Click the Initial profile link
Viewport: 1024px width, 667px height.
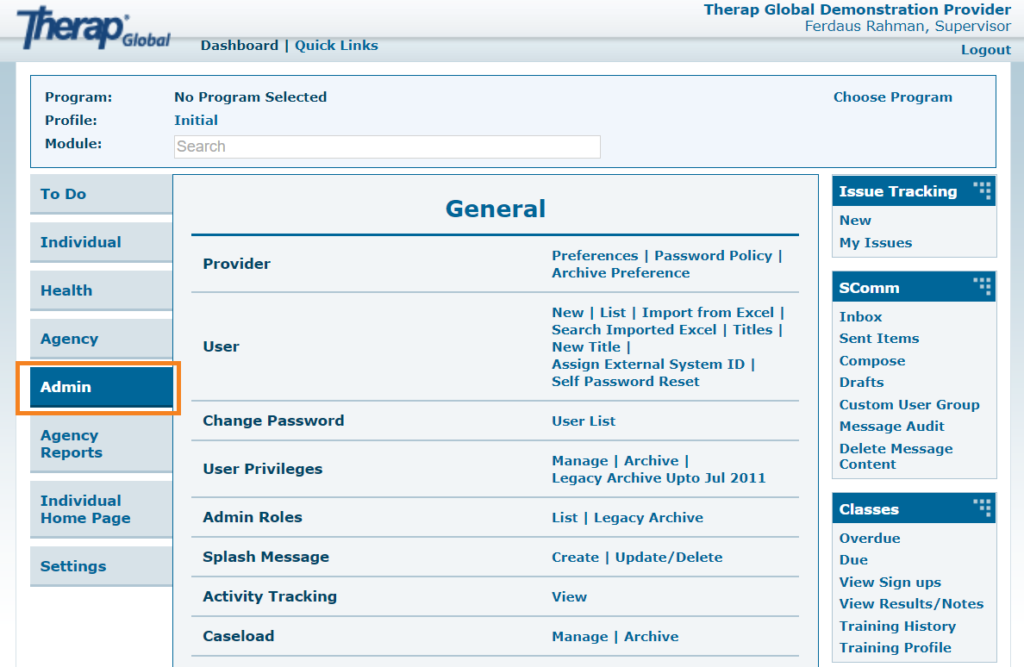(x=196, y=120)
